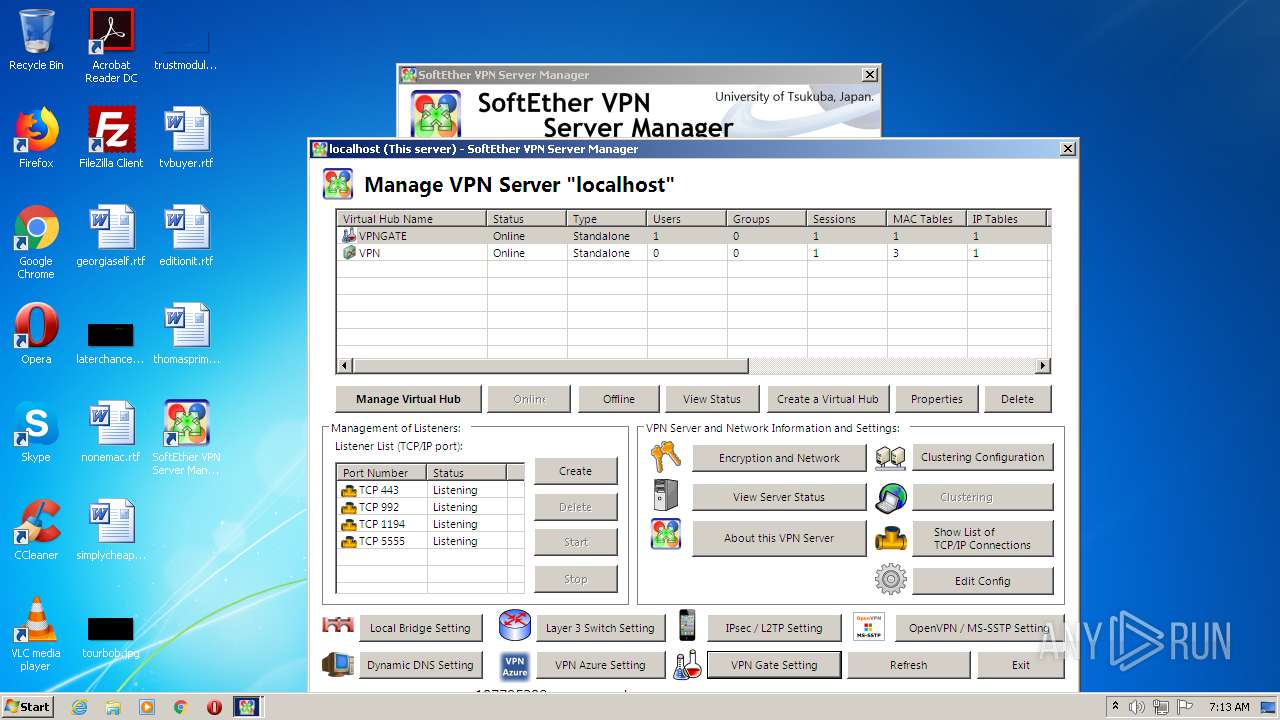Image resolution: width=1280 pixels, height=720 pixels.
Task: Click the monitor icon beside Dynamic DNS Setting
Action: click(x=338, y=665)
